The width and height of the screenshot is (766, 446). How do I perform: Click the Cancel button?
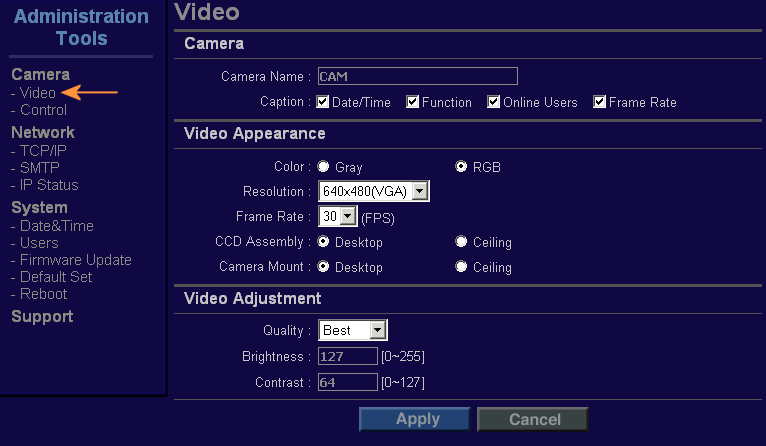tap(532, 419)
